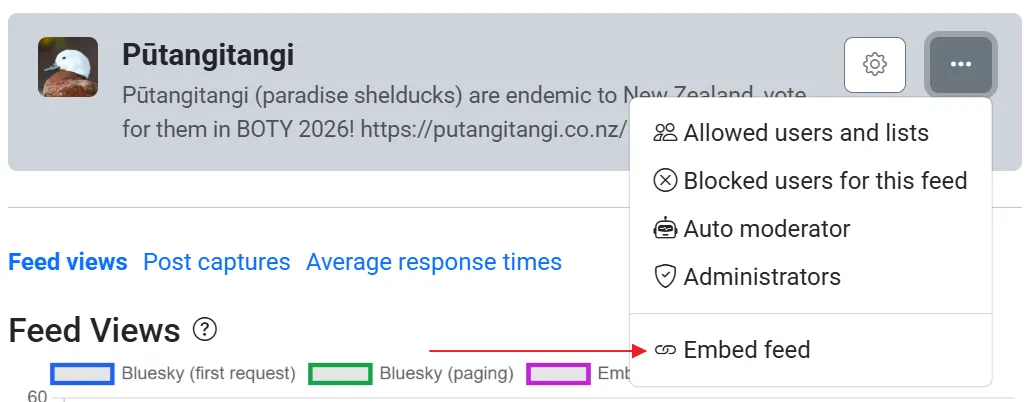Image resolution: width=1030 pixels, height=402 pixels.
Task: Switch to Feed views tab
Action: coord(68,262)
